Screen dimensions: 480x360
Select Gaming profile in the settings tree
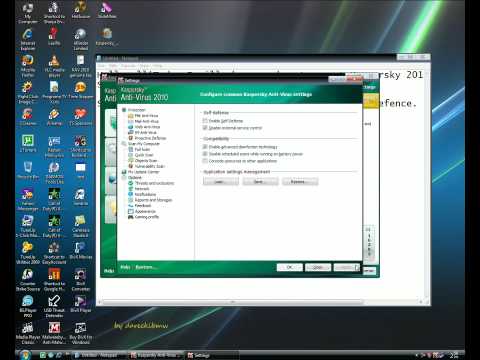click(147, 217)
